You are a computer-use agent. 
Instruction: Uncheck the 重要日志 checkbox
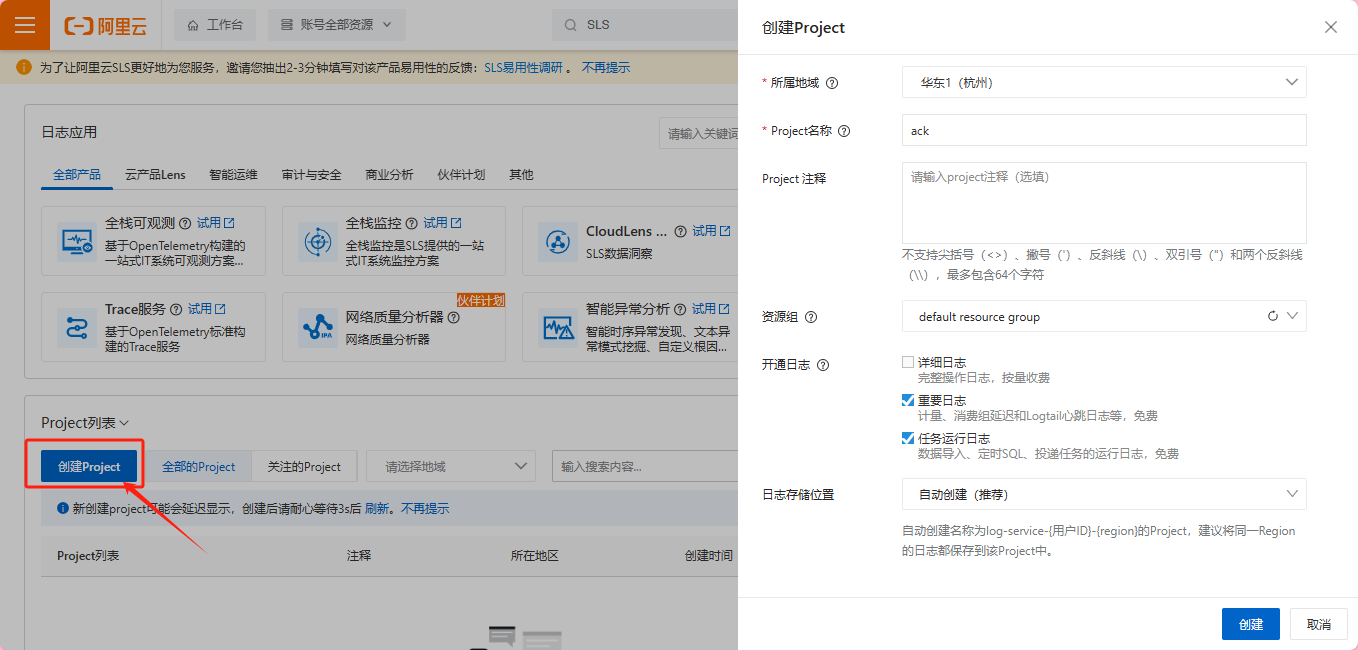(x=908, y=400)
